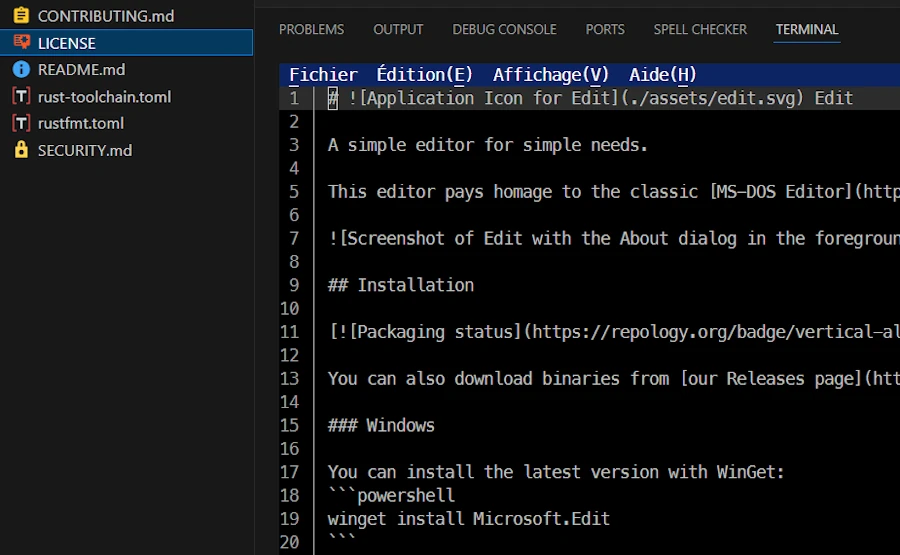Click the 'winget install Microsoft.Edit' line
900x555 pixels.
tap(468, 519)
